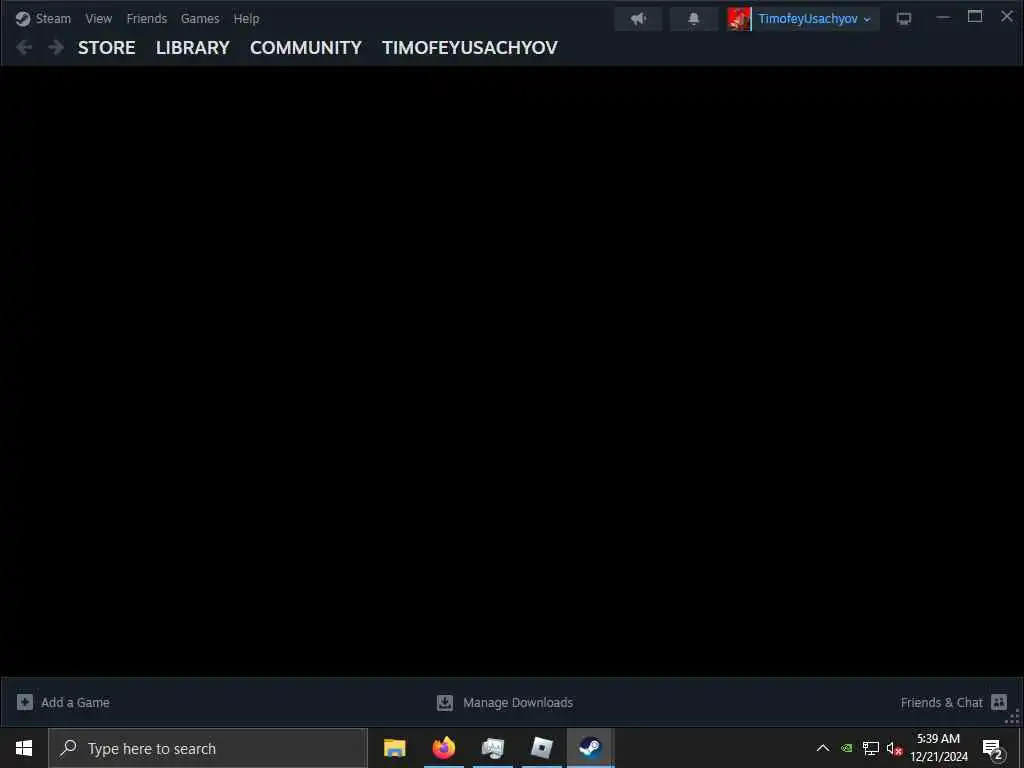Viewport: 1024px width, 768px height.
Task: Click the Add a Game label
Action: click(x=75, y=703)
